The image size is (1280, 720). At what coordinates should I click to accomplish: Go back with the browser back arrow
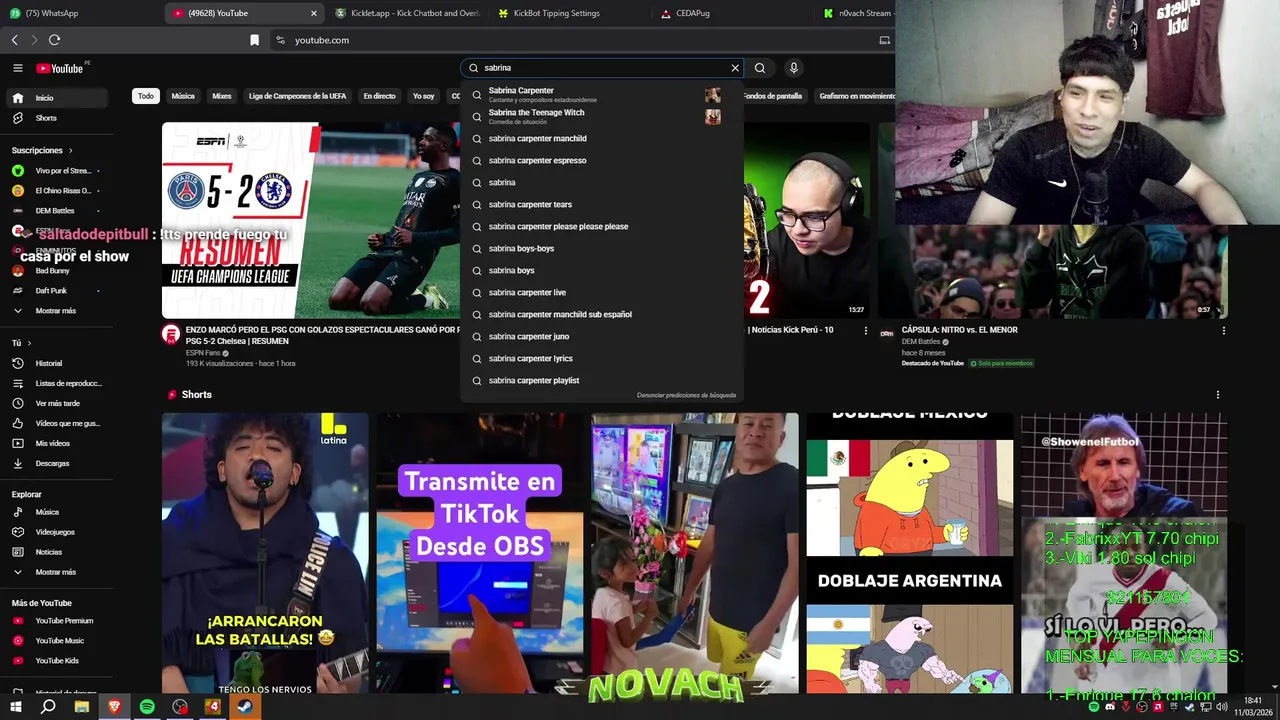click(15, 40)
